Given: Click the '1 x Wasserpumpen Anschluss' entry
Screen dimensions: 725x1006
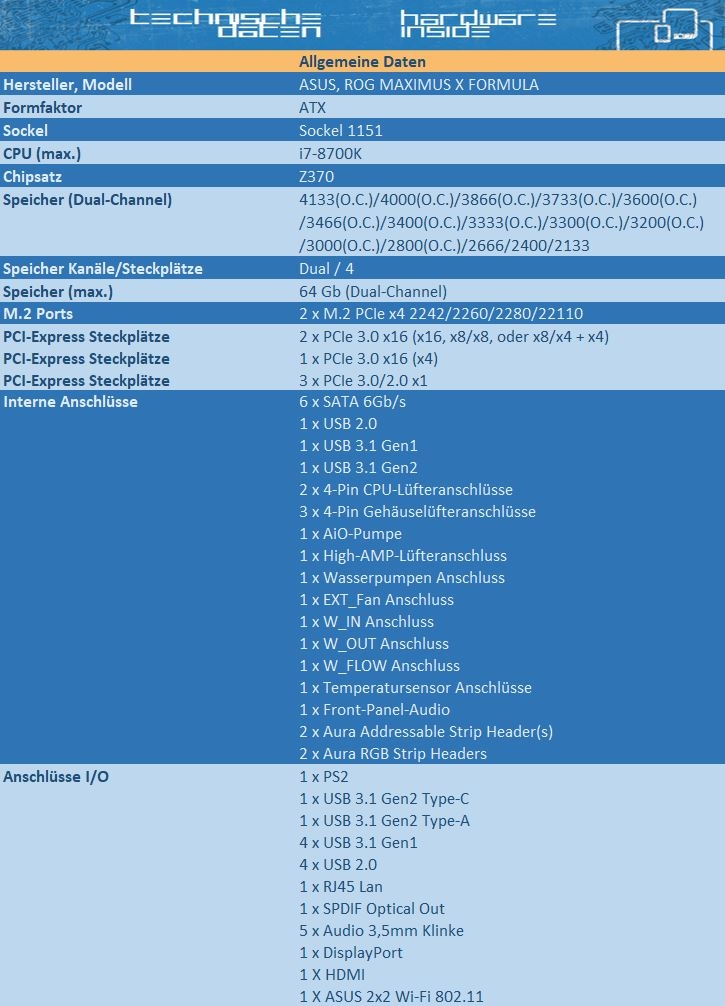Looking at the screenshot, I should point(402,578).
